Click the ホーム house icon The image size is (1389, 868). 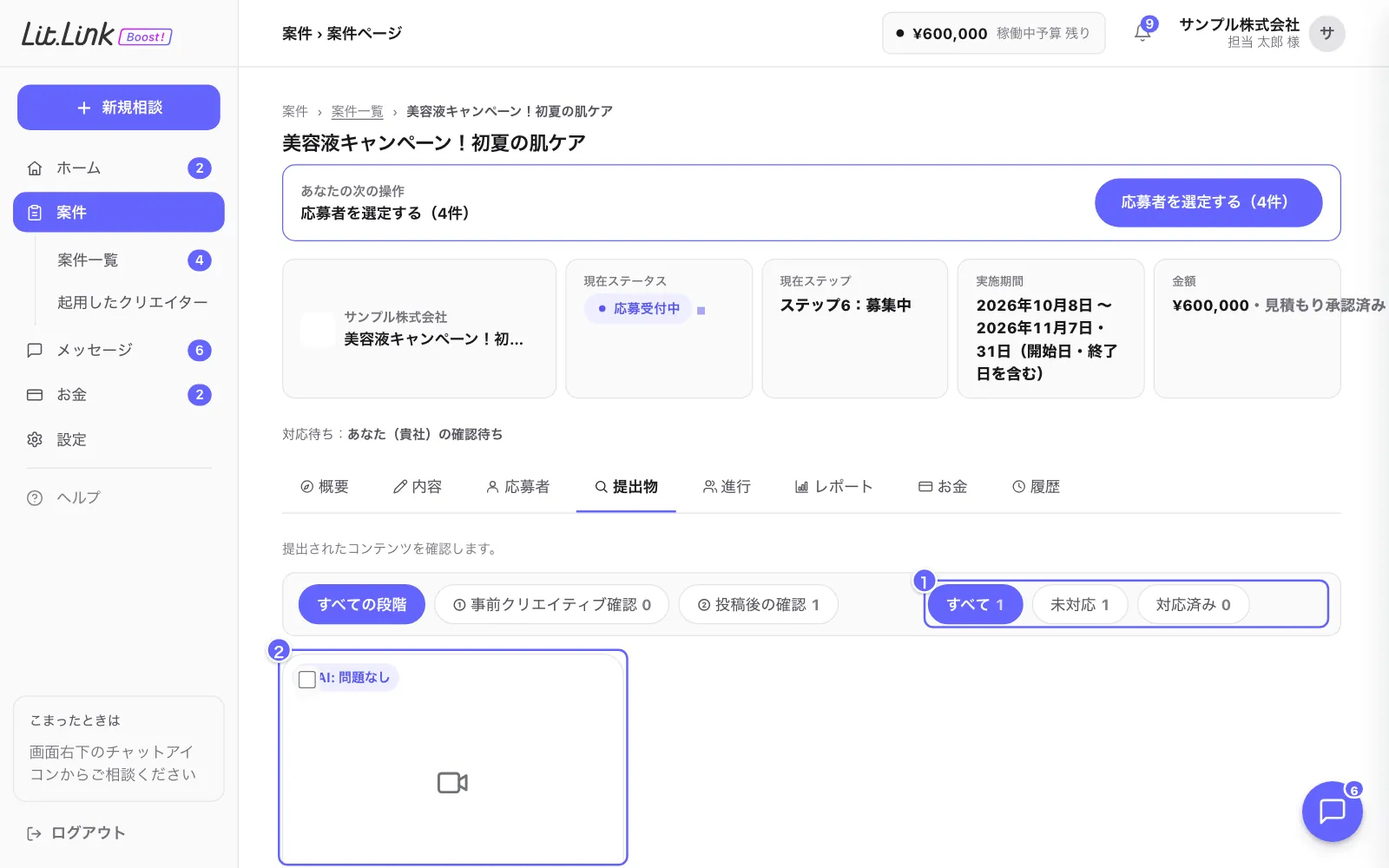point(35,168)
